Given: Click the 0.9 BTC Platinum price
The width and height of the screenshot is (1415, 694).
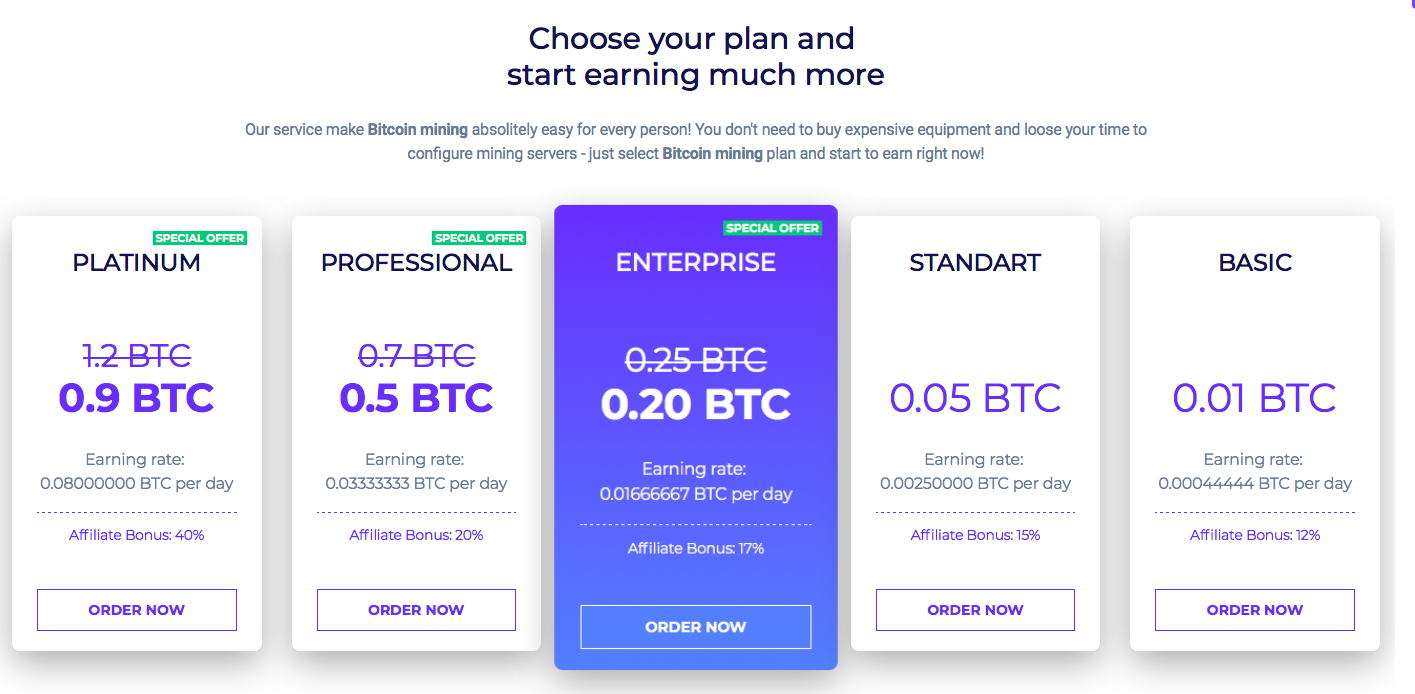Looking at the screenshot, I should (x=137, y=398).
